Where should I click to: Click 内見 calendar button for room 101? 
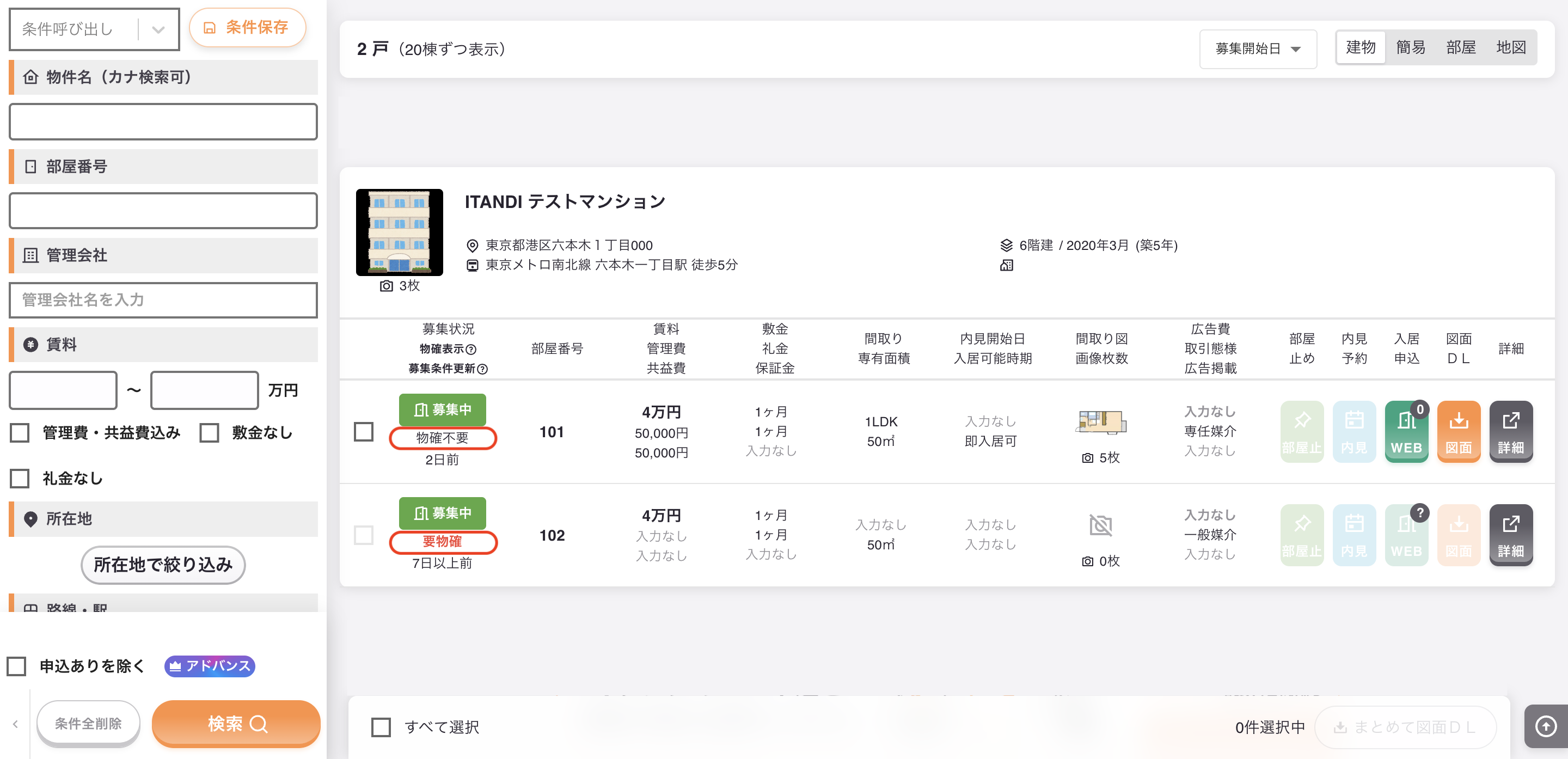1353,432
